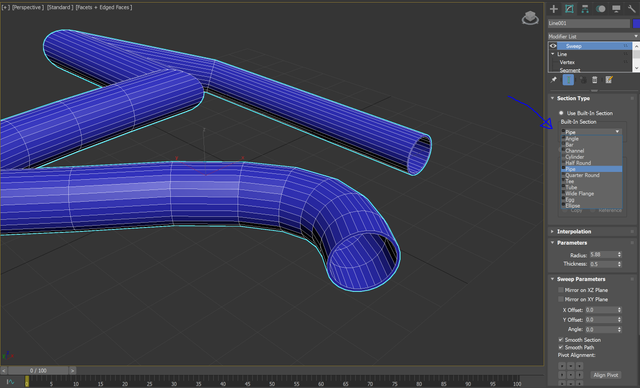Remove modifier with trash can icon

(595, 80)
